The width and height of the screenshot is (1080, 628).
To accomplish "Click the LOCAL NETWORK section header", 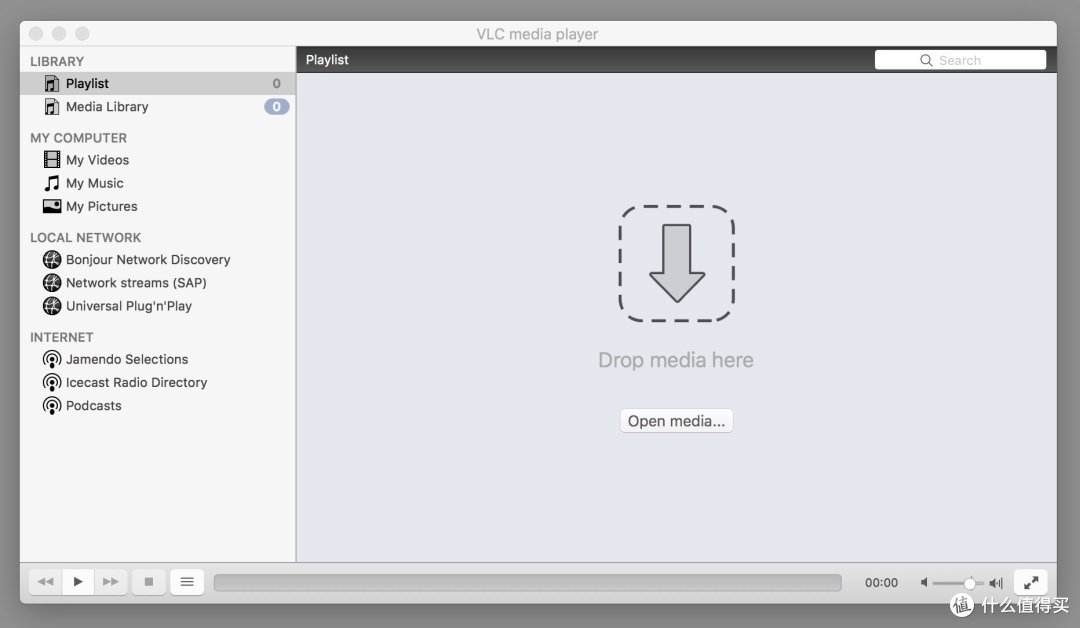I will click(x=85, y=238).
